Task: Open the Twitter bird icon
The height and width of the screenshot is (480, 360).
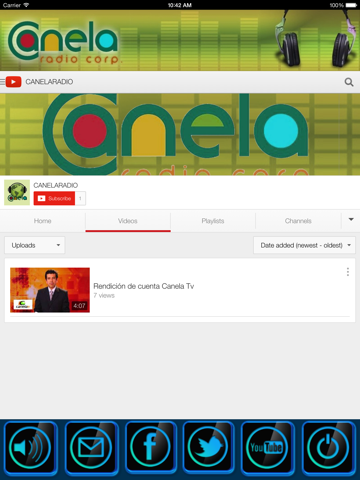Action: pyautogui.click(x=208, y=448)
